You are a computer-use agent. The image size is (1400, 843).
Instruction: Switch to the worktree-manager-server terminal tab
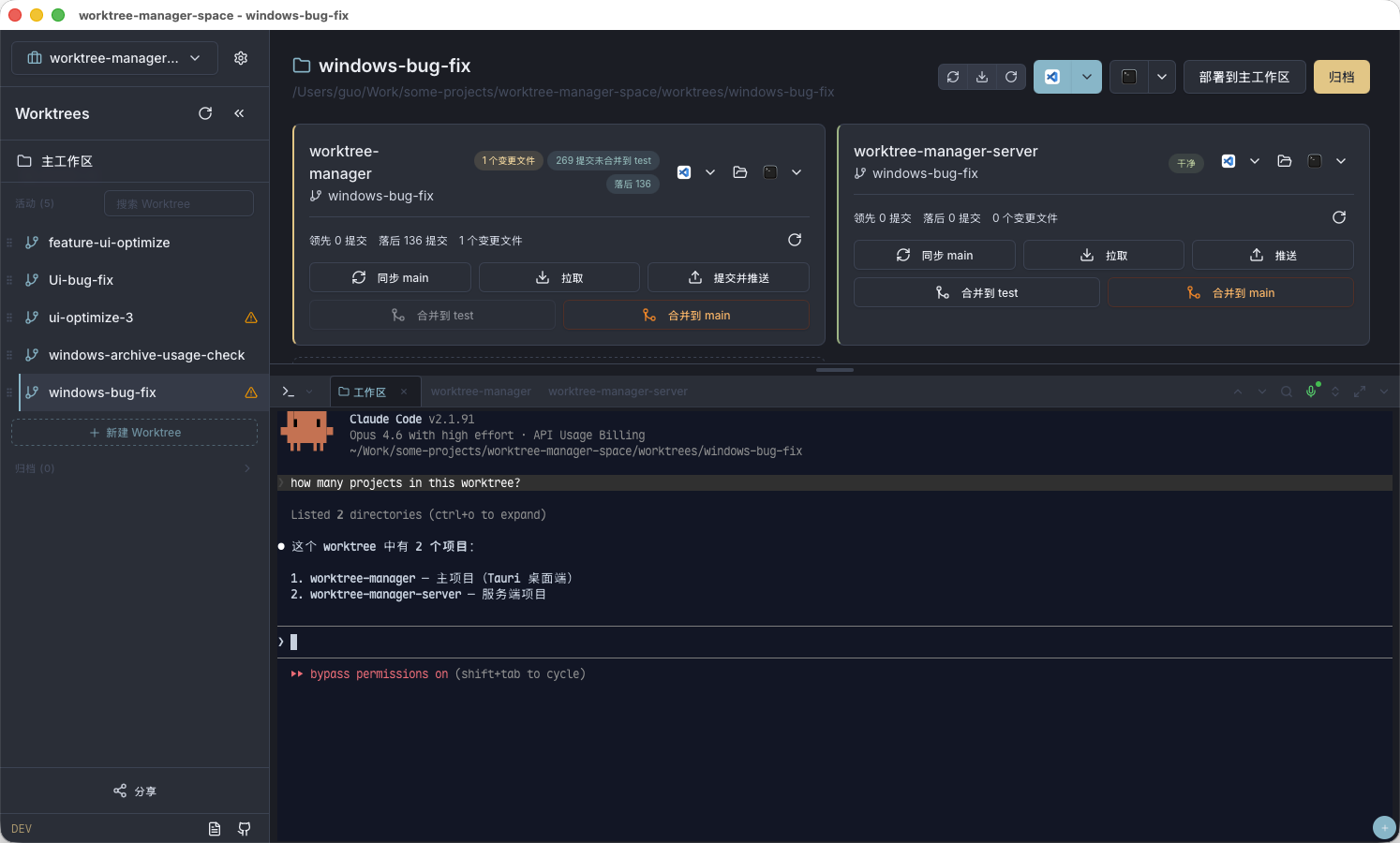[x=618, y=392]
